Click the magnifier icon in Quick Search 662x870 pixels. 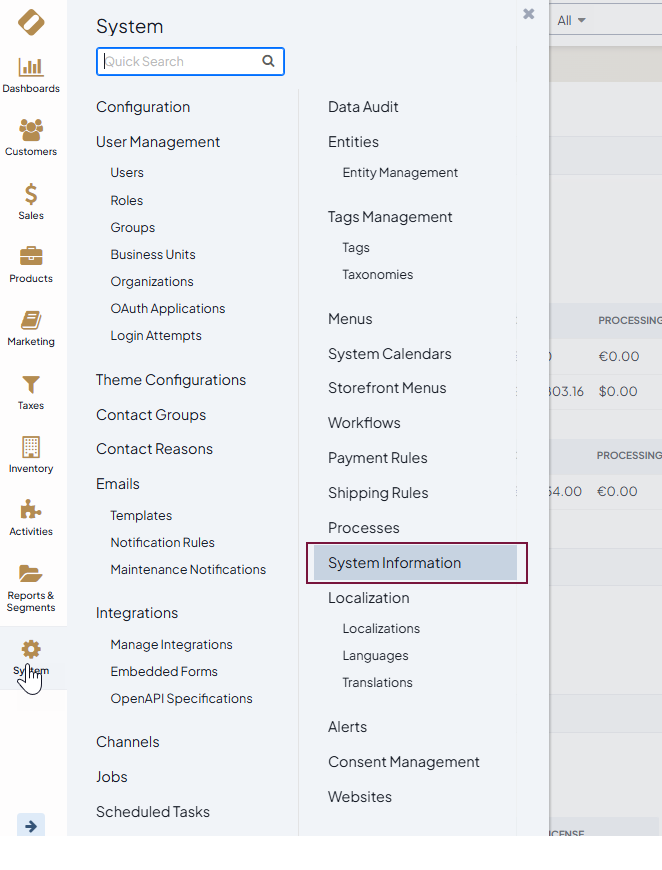click(x=268, y=61)
